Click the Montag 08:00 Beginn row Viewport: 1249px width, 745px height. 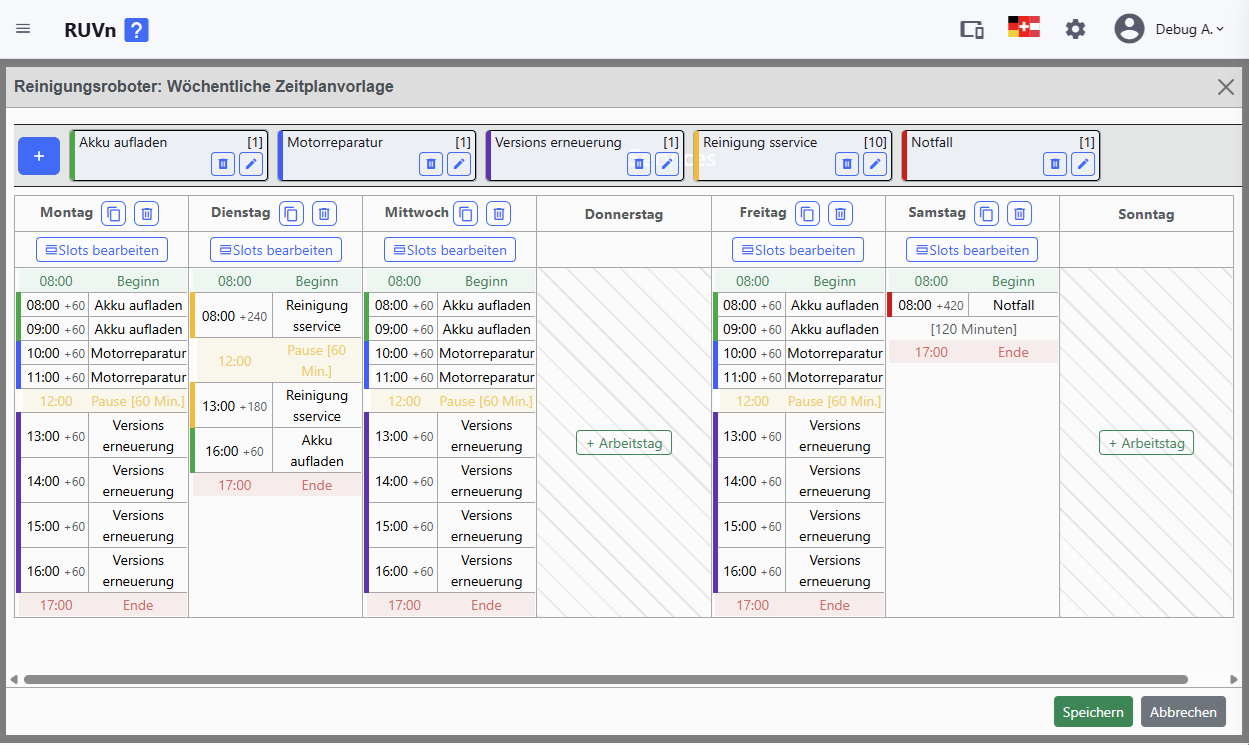(x=102, y=281)
